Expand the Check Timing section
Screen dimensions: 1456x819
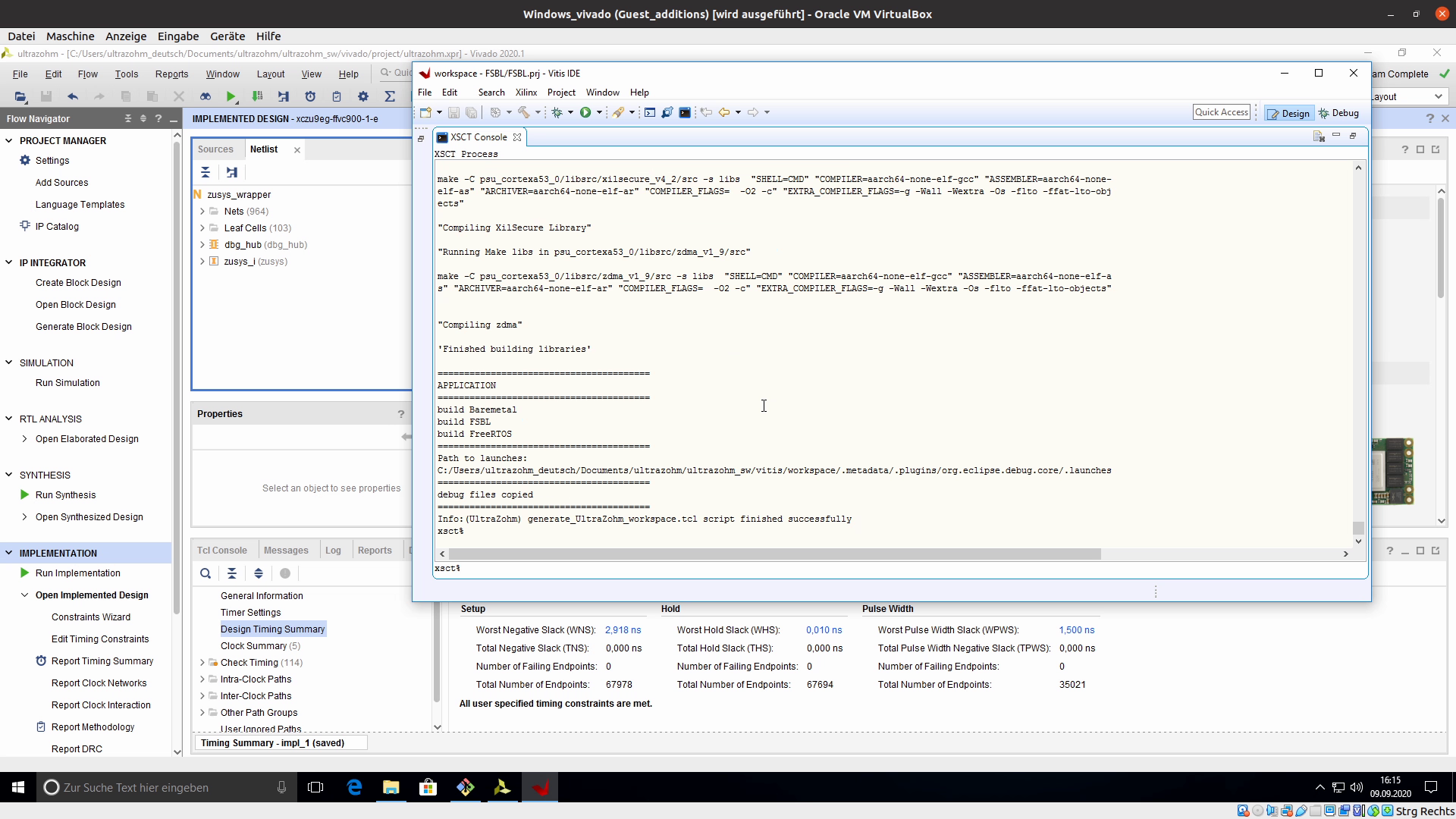tap(202, 662)
